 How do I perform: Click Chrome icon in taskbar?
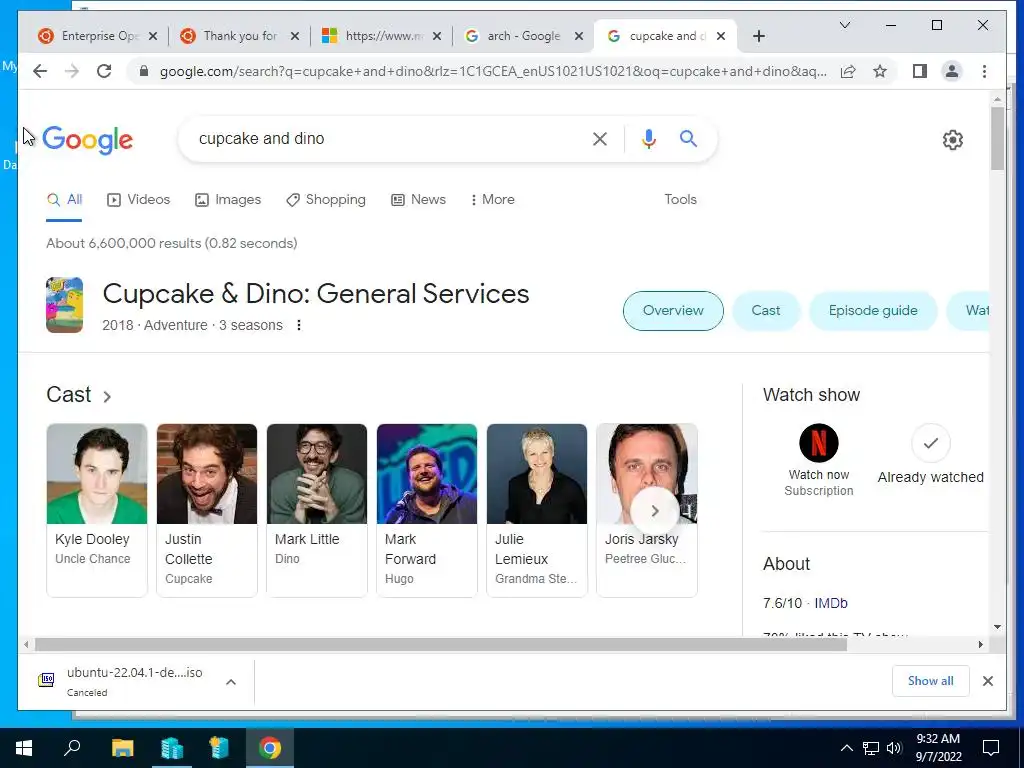(269, 748)
